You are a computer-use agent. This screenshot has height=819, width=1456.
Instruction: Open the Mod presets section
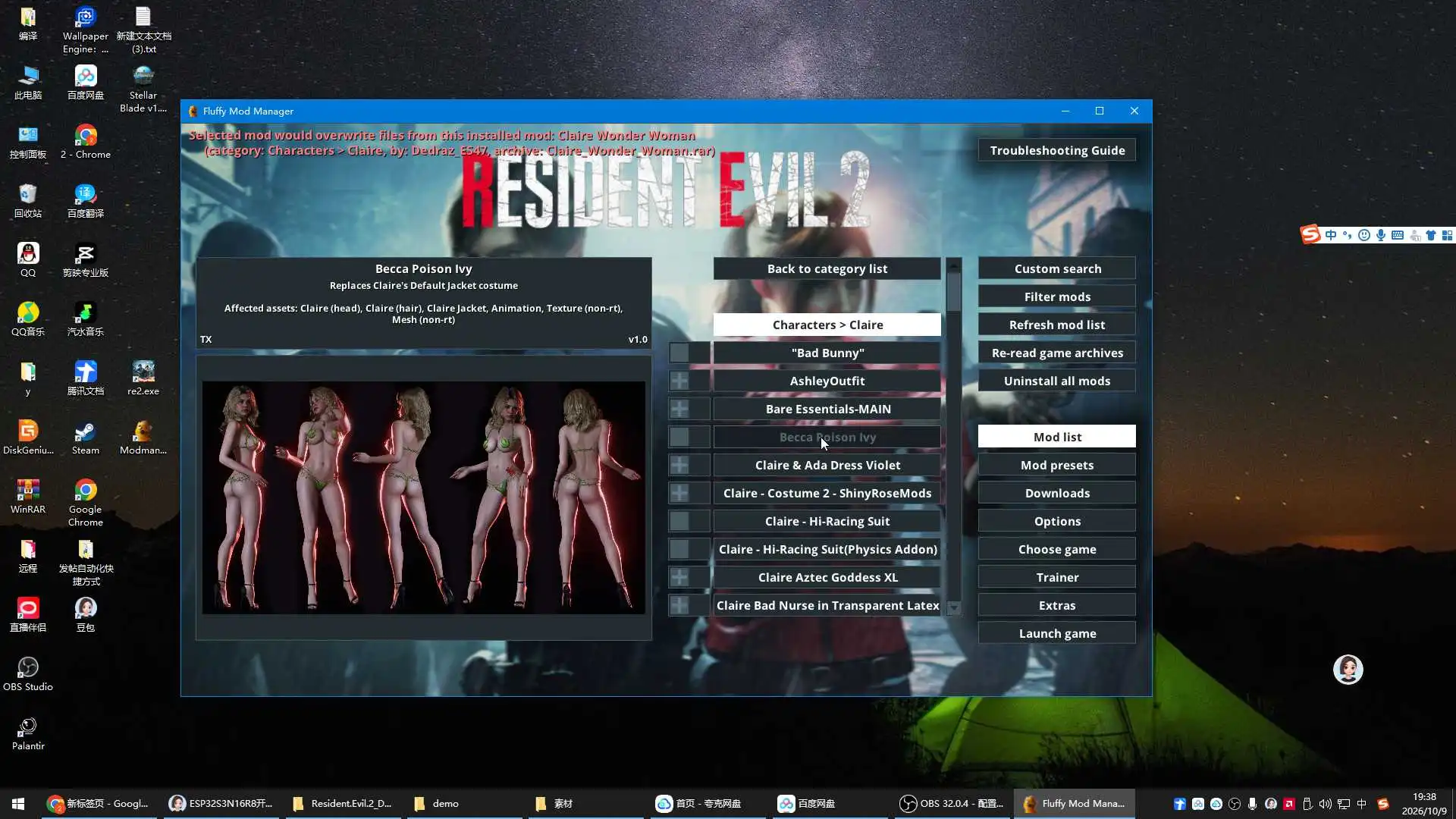pos(1057,465)
